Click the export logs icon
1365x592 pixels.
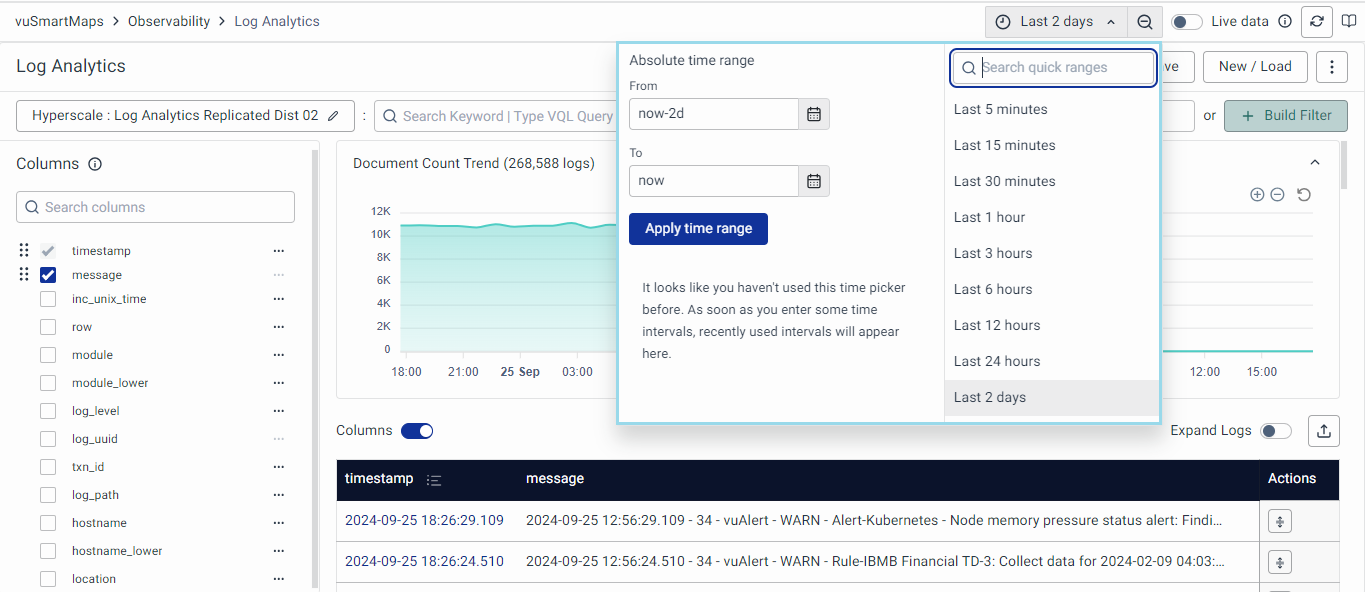point(1324,431)
